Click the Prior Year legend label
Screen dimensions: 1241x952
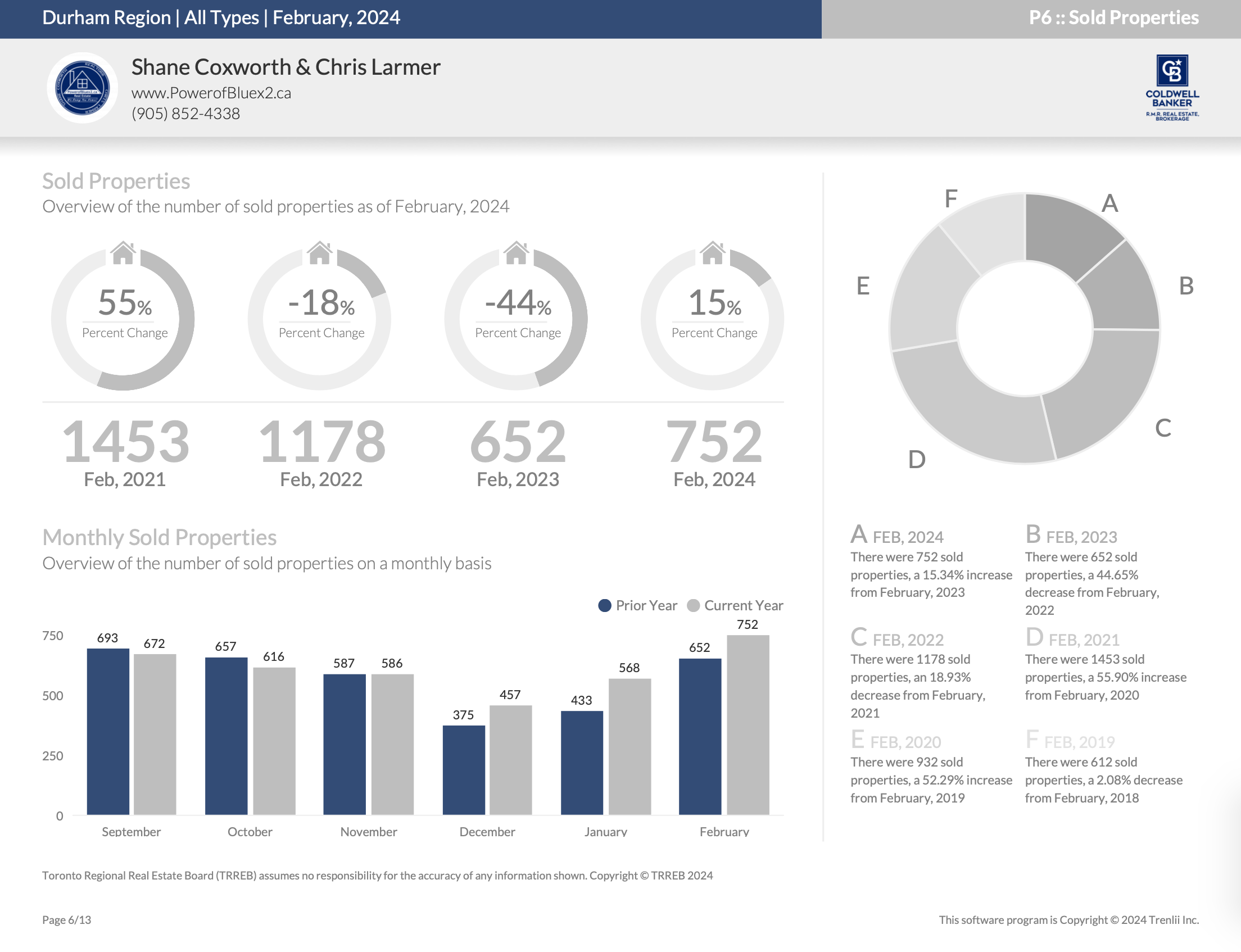pyautogui.click(x=646, y=605)
